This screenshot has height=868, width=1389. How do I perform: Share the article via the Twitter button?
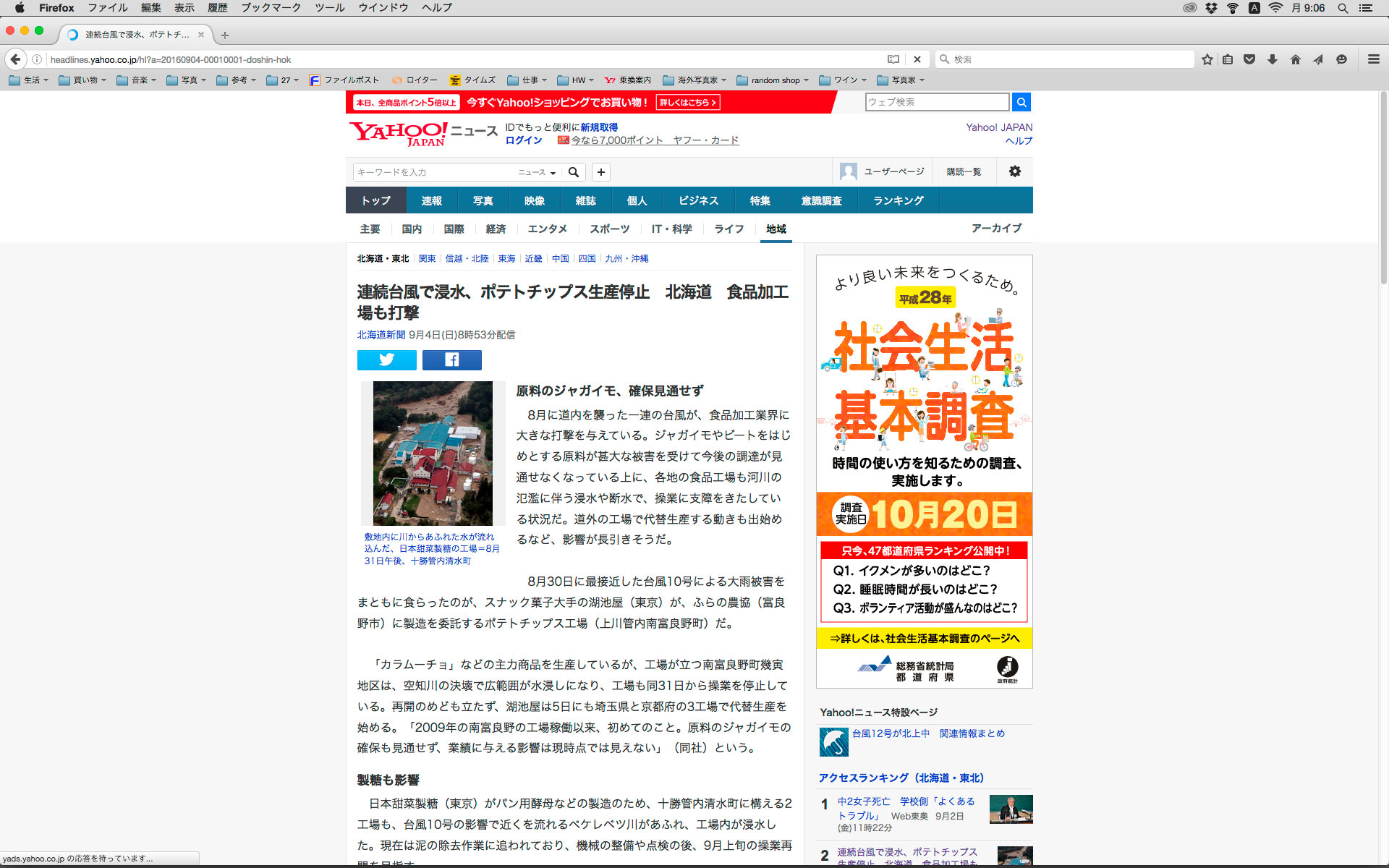[387, 359]
